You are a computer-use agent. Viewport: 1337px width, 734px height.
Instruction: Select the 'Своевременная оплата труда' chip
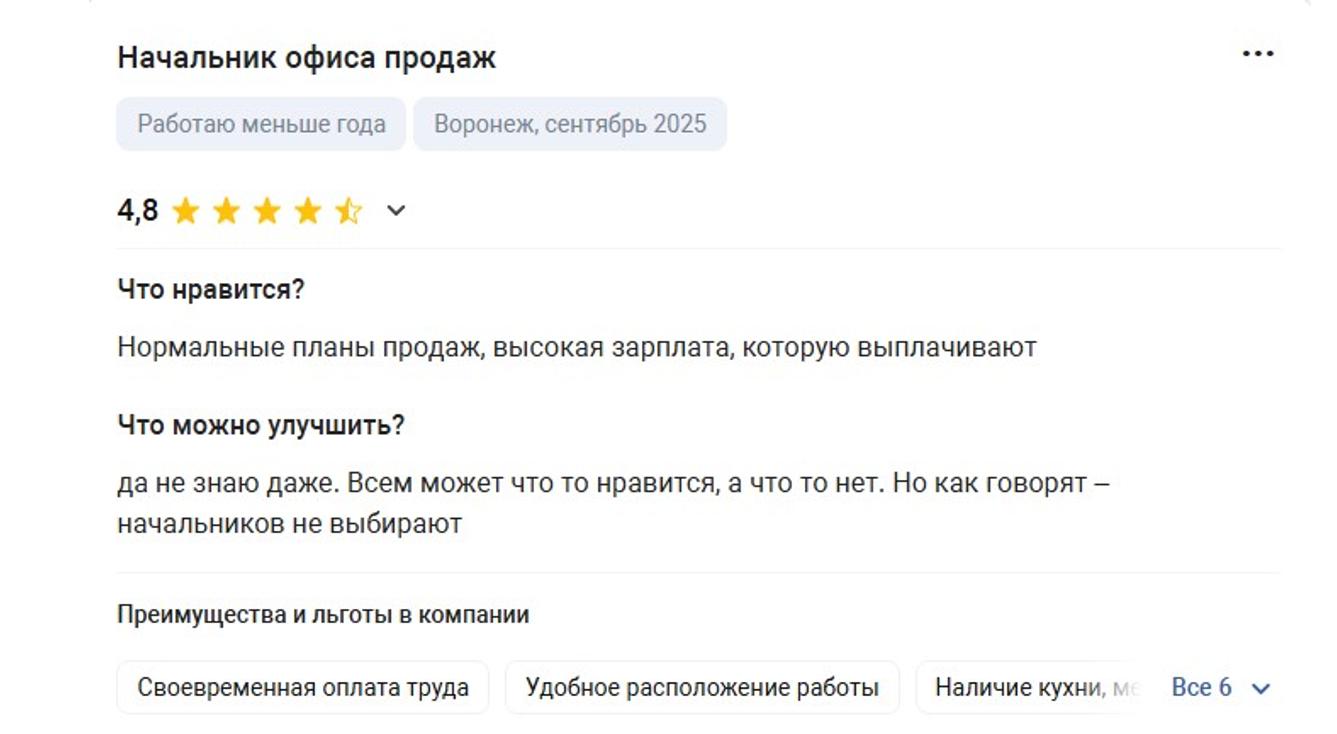pos(303,687)
